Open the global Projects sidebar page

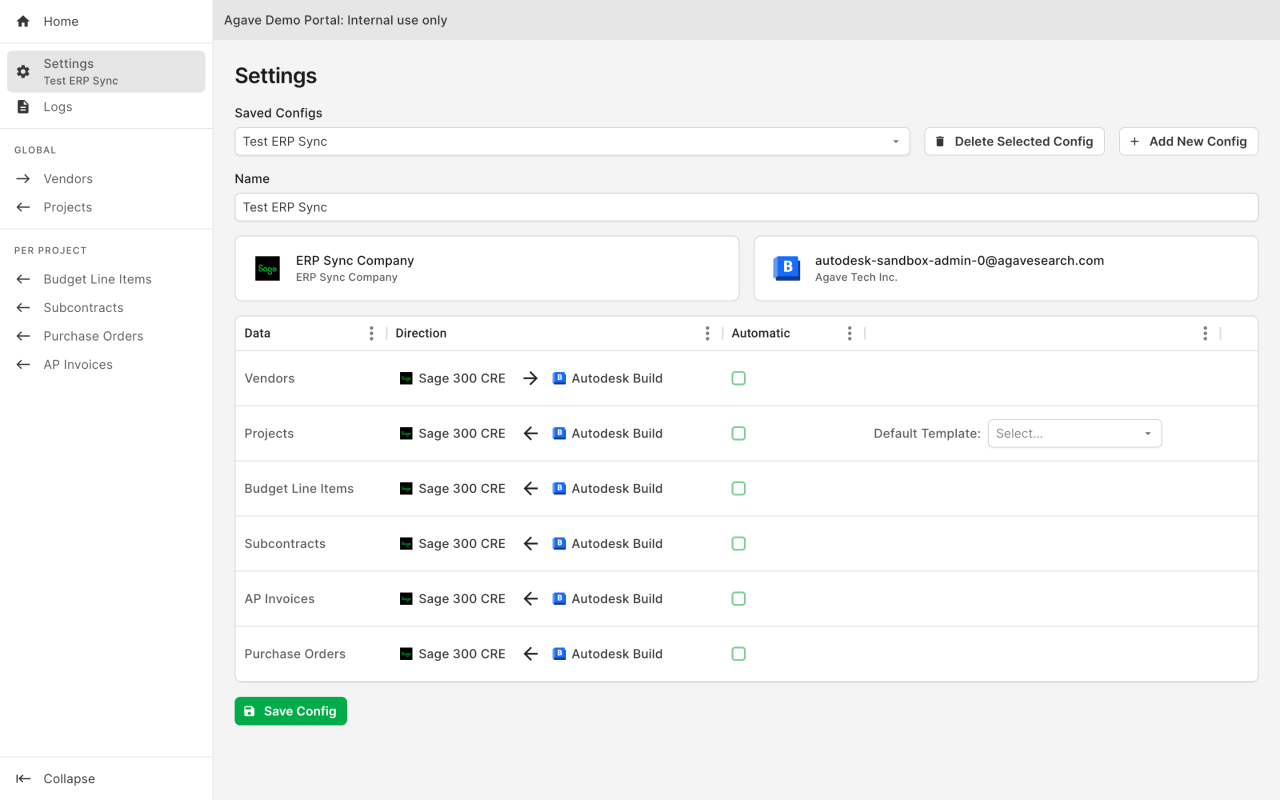click(x=106, y=207)
